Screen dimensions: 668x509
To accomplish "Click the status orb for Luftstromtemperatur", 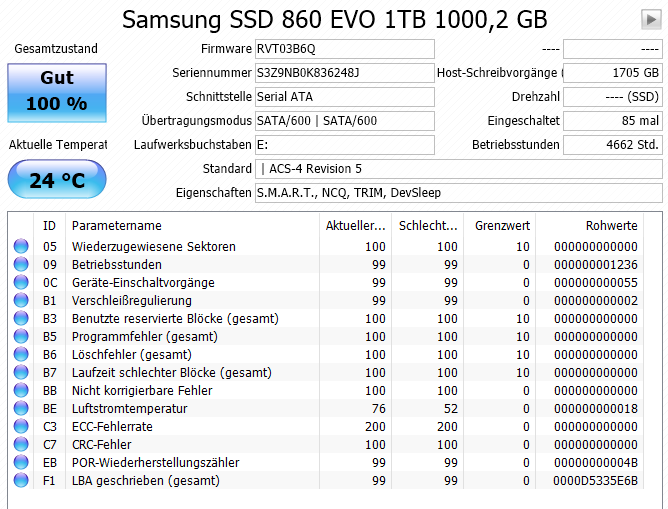I will 21,408.
